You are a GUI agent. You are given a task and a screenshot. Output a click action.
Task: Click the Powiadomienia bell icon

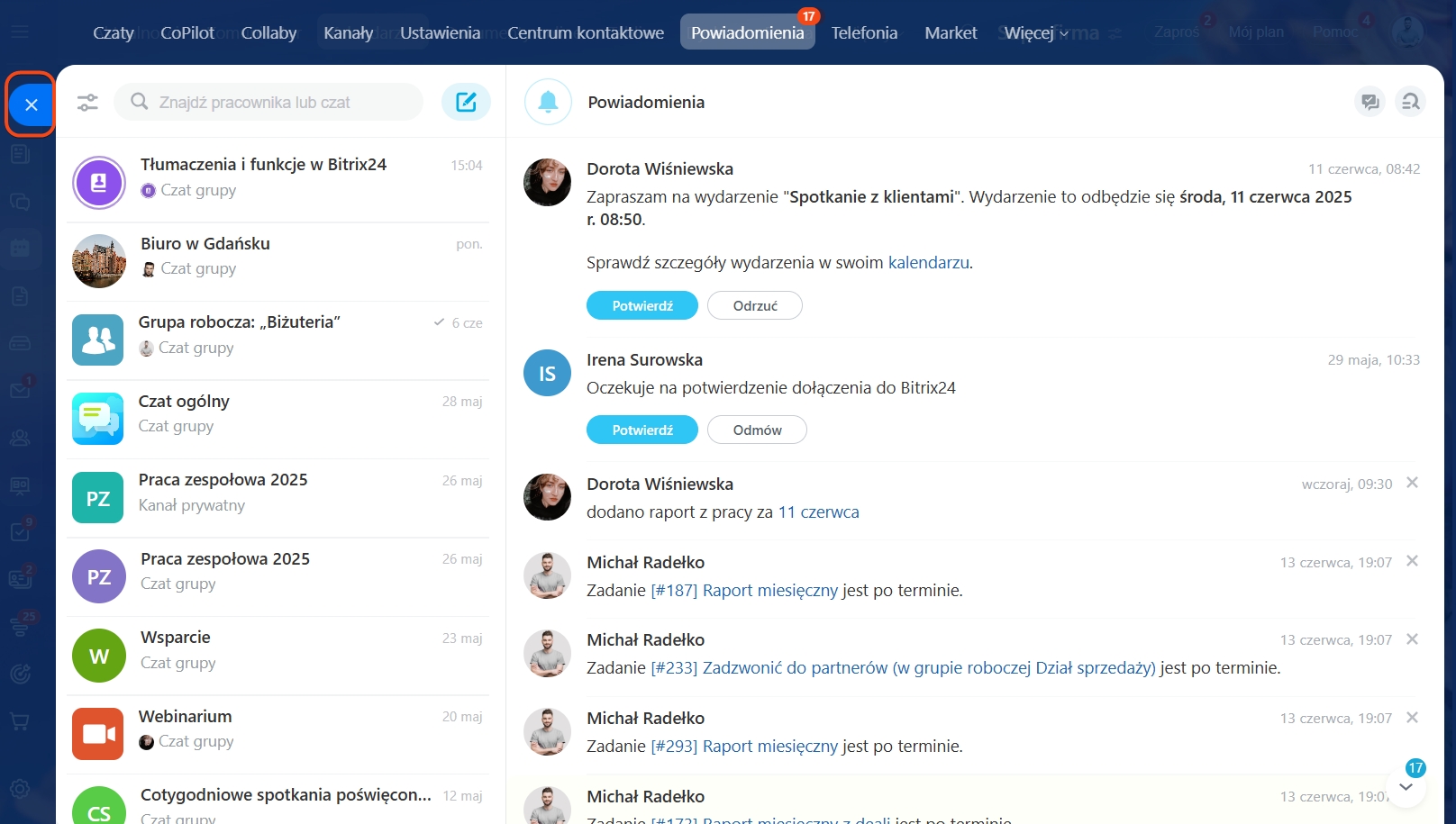548,102
